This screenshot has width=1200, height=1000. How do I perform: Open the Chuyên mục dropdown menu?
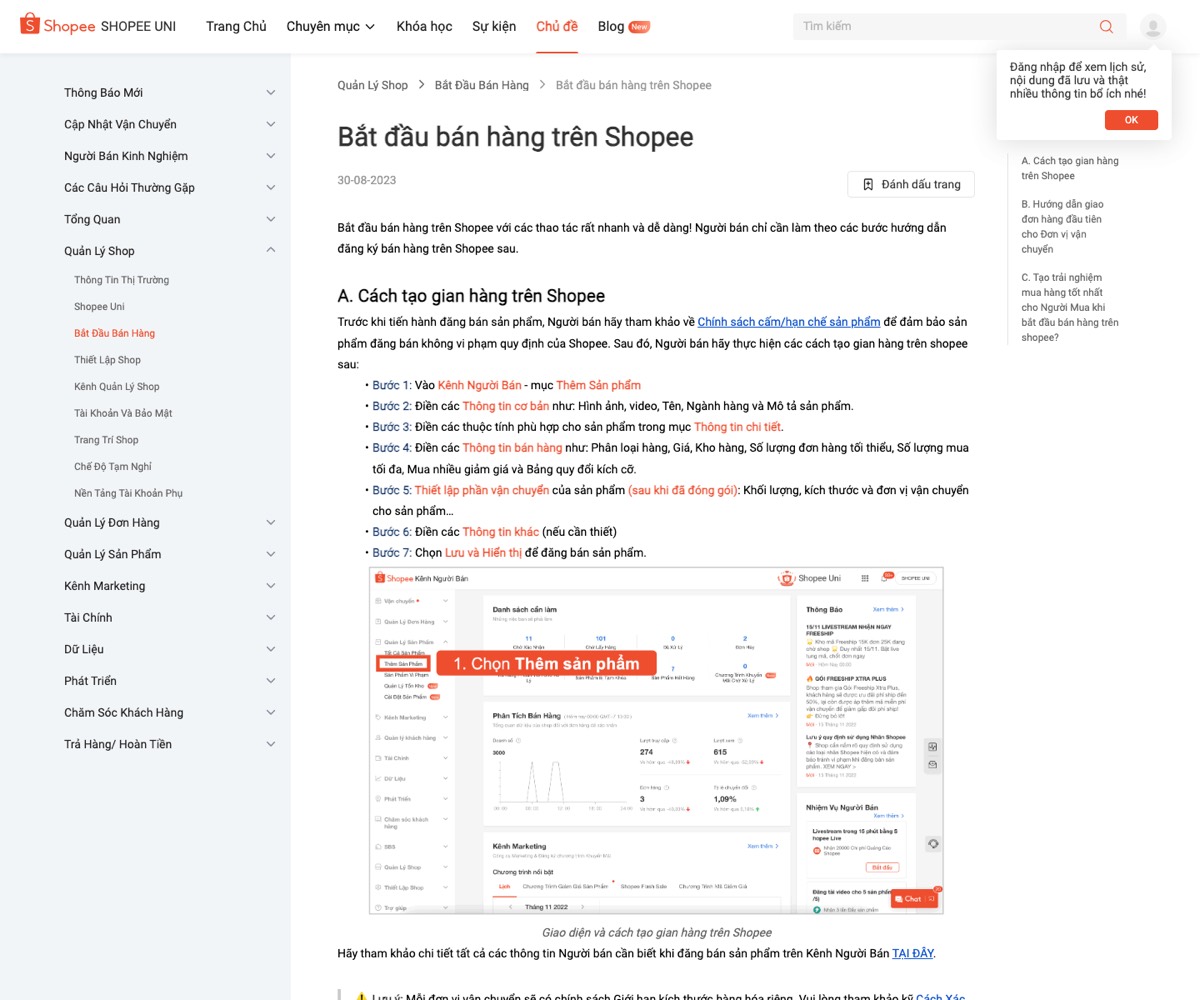click(331, 26)
